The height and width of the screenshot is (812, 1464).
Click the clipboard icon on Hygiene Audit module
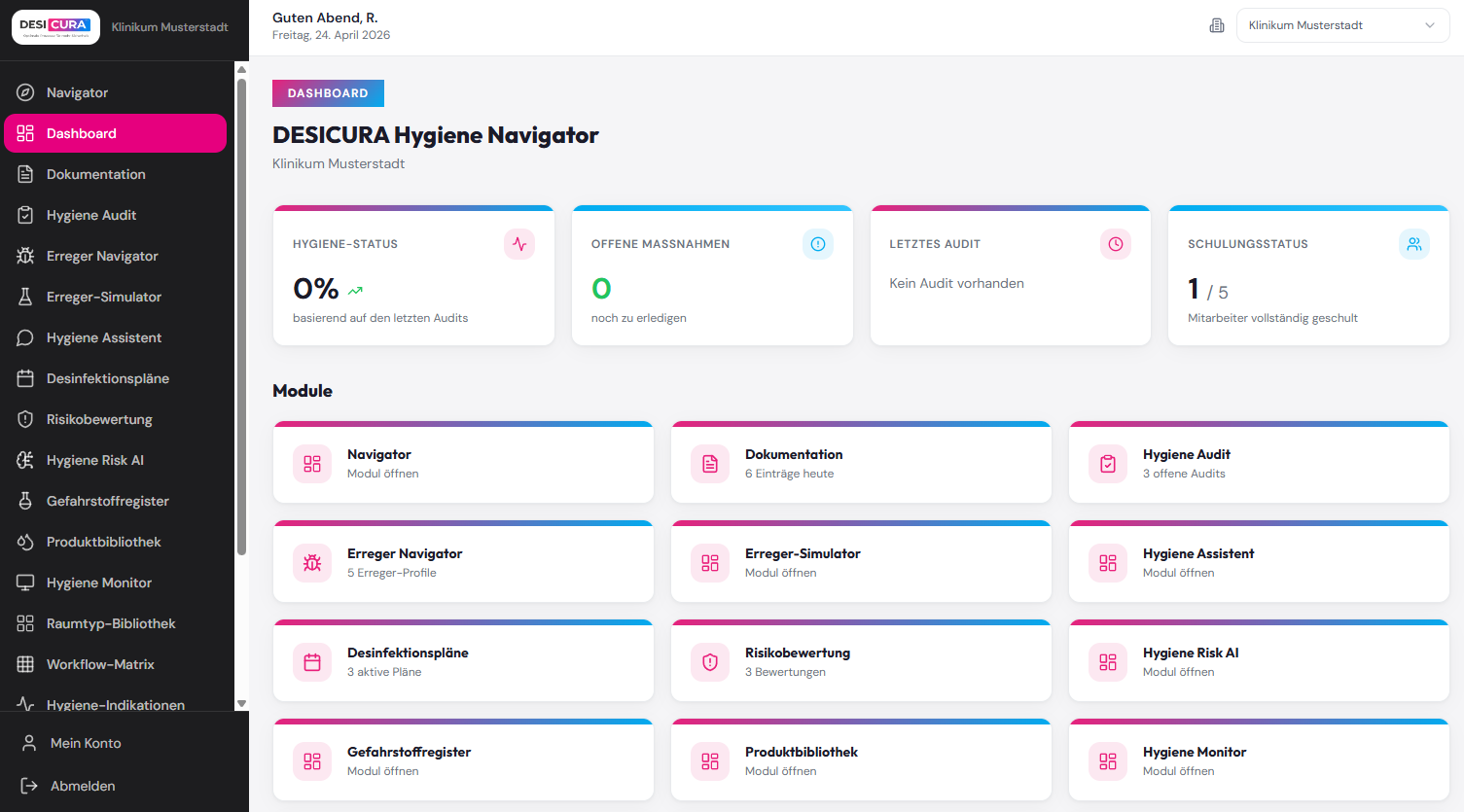[1108, 464]
